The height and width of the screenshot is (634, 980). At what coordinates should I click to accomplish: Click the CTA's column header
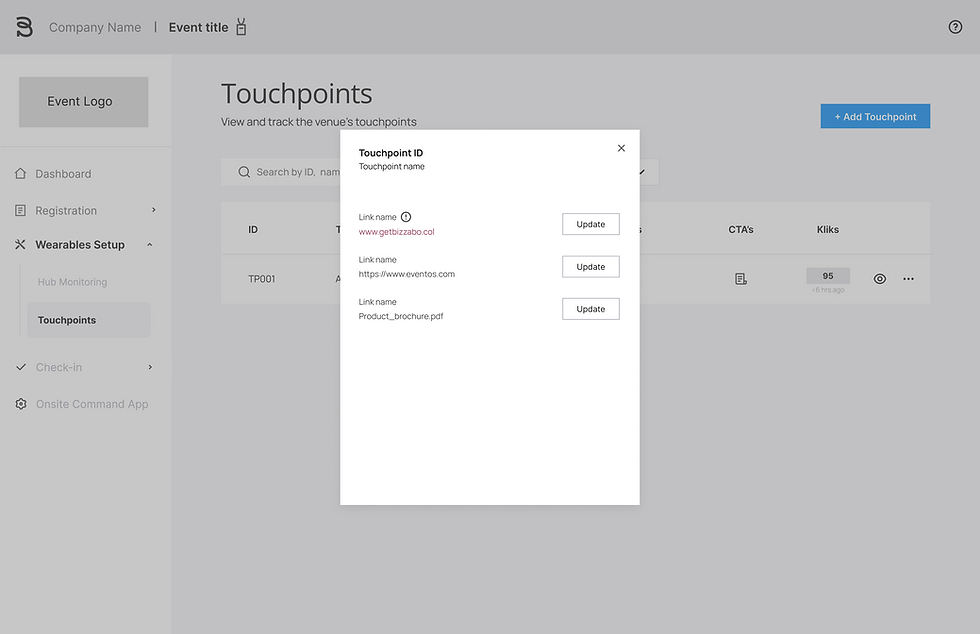[x=741, y=229]
